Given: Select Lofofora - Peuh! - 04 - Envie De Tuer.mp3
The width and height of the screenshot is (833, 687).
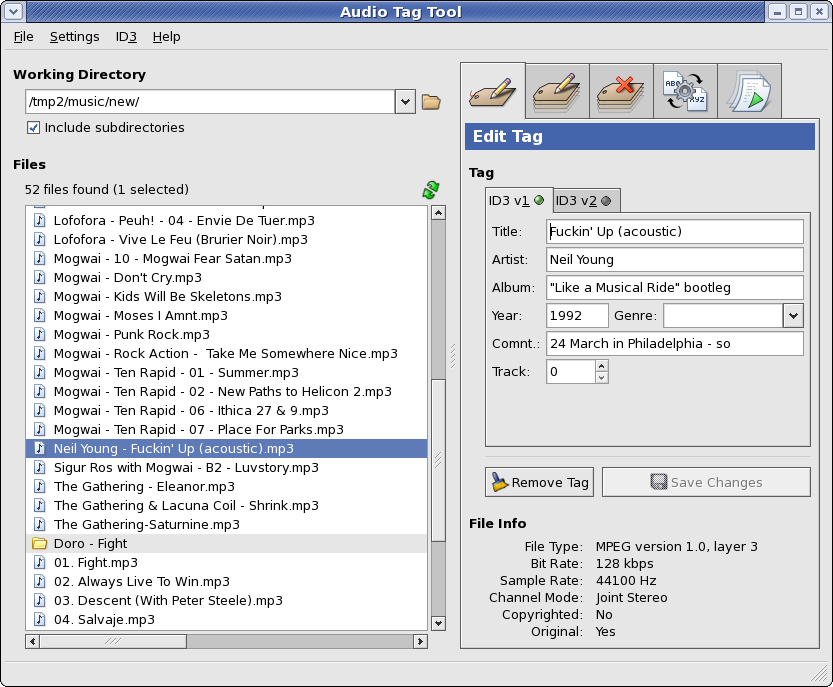Looking at the screenshot, I should pos(226,220).
